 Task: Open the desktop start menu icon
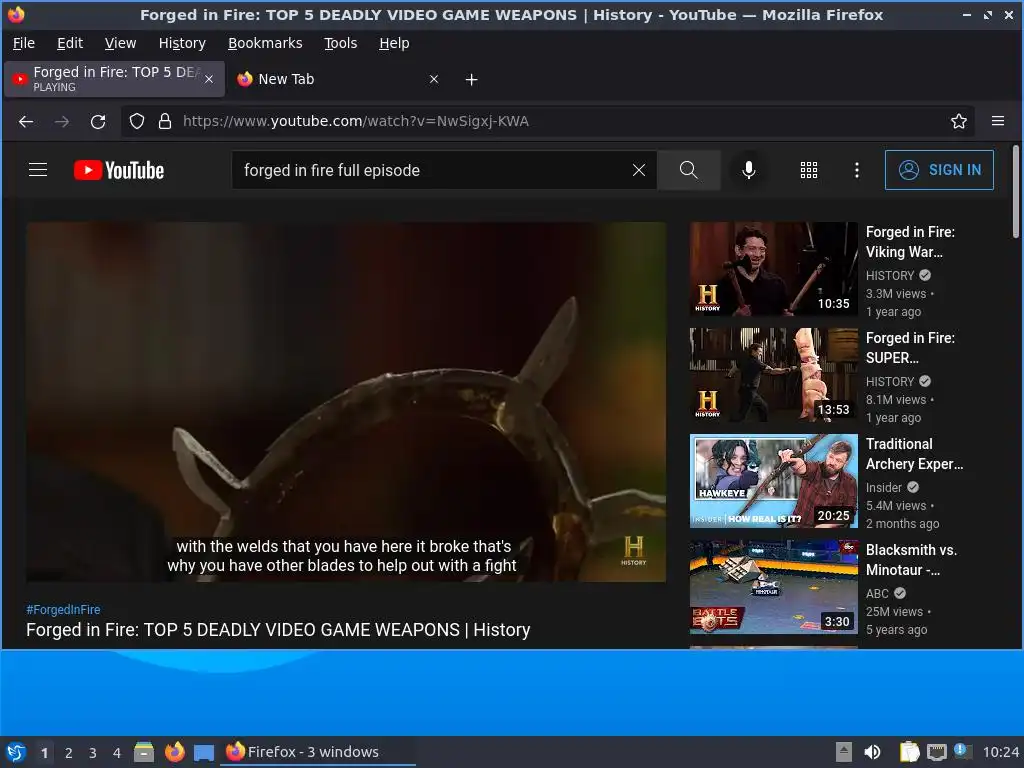(x=16, y=752)
